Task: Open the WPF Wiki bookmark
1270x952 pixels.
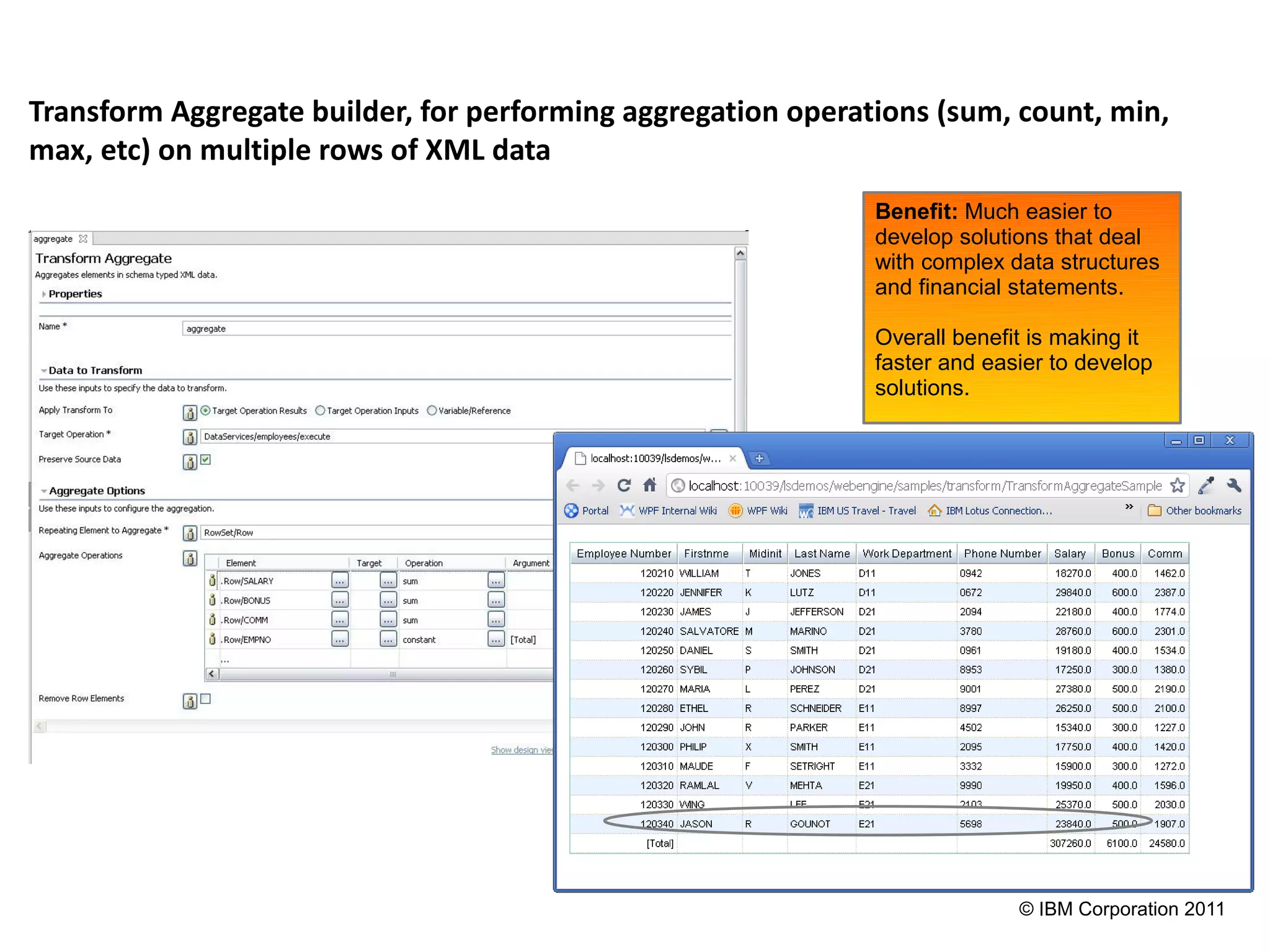Action: (x=758, y=510)
